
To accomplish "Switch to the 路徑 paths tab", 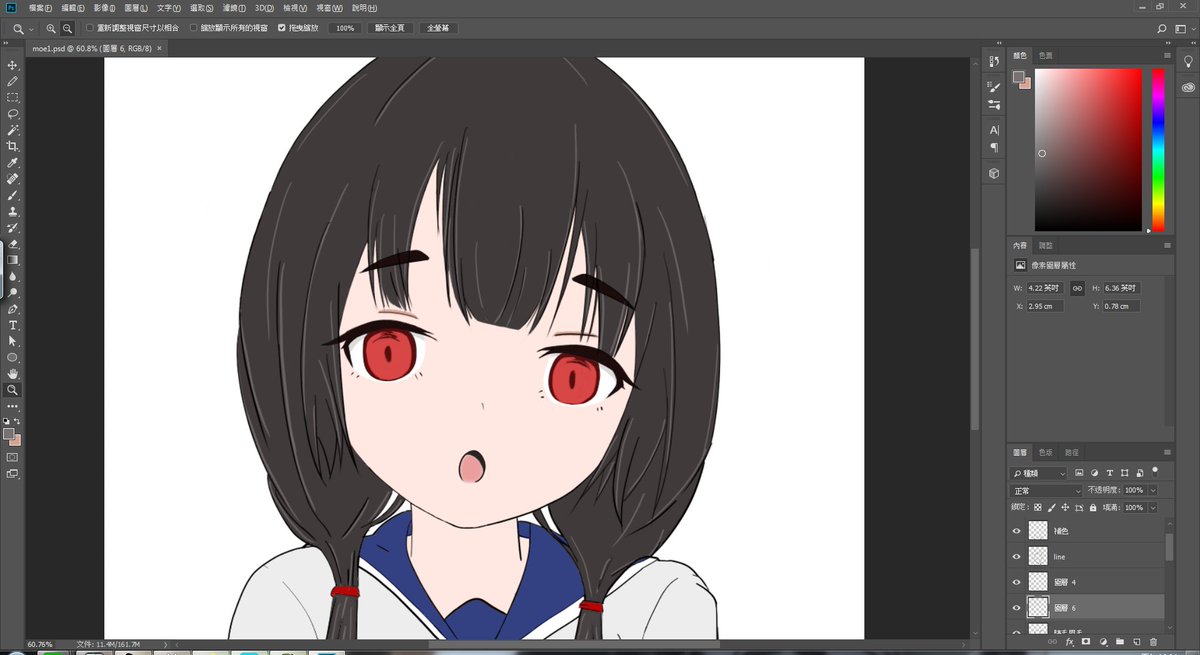I will pos(1071,452).
